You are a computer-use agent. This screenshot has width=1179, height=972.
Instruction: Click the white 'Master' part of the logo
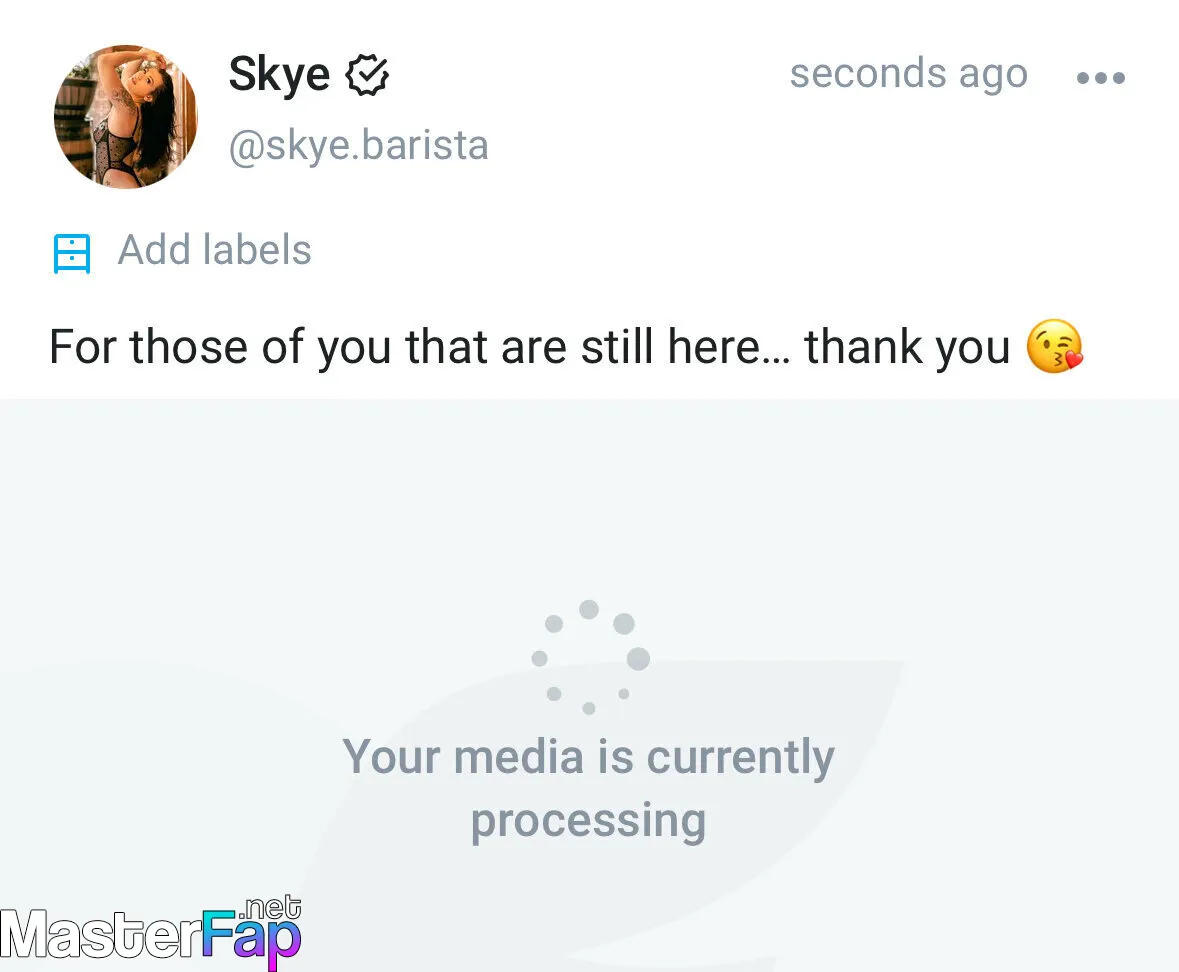(102, 934)
